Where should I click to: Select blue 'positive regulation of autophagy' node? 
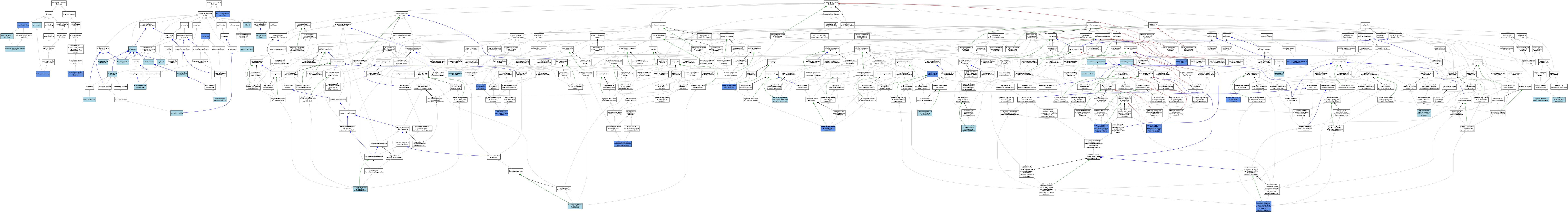[x=729, y=87]
